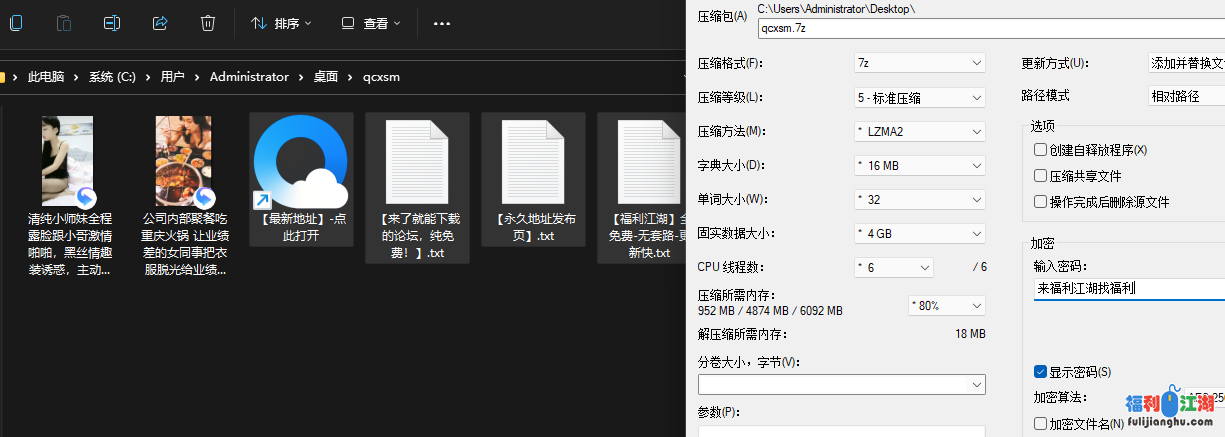Click the Delete trash can icon
1225x437 pixels.
tap(208, 22)
